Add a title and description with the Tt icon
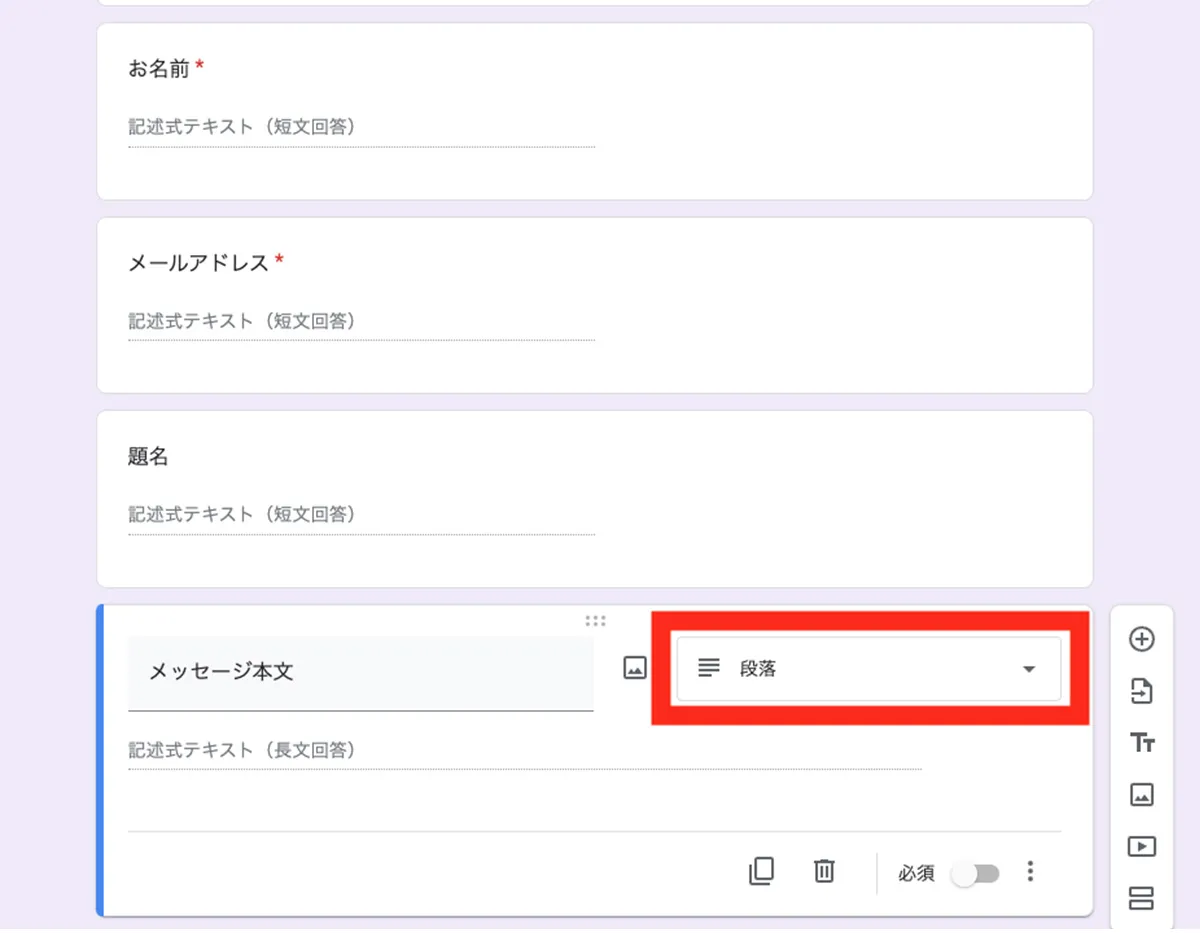This screenshot has height=933, width=1200. (1142, 743)
